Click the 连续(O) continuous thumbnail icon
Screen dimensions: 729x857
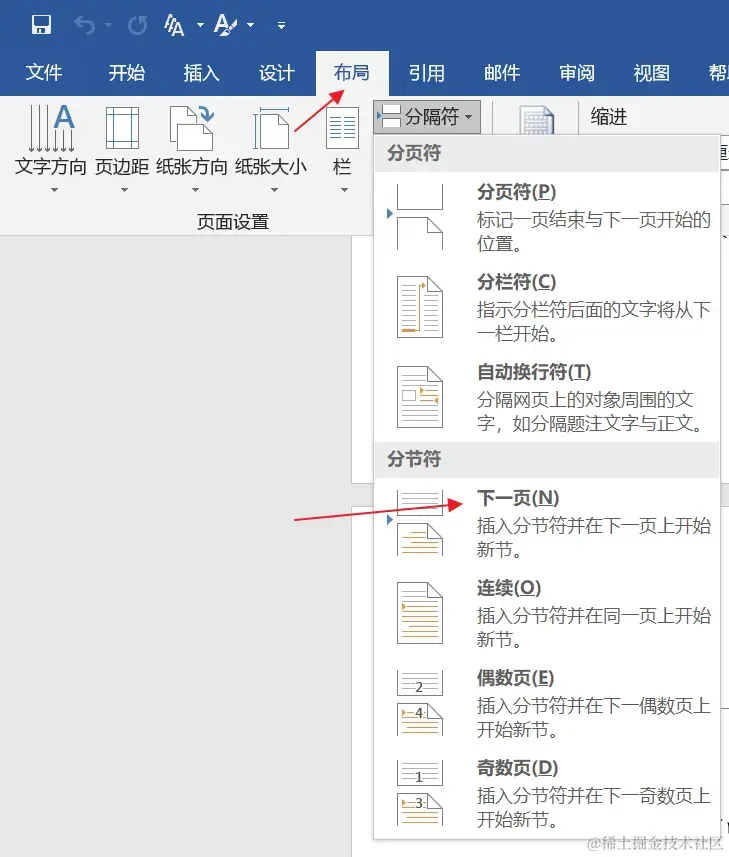pyautogui.click(x=420, y=613)
